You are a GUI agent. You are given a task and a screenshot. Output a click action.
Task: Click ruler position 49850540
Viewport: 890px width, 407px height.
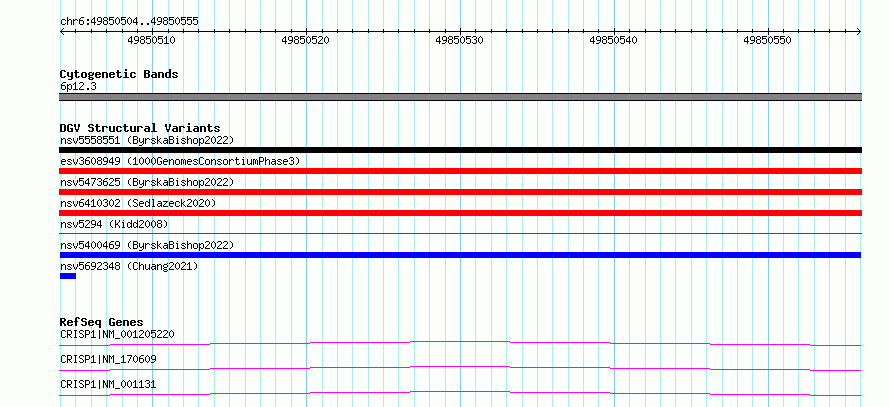614,40
